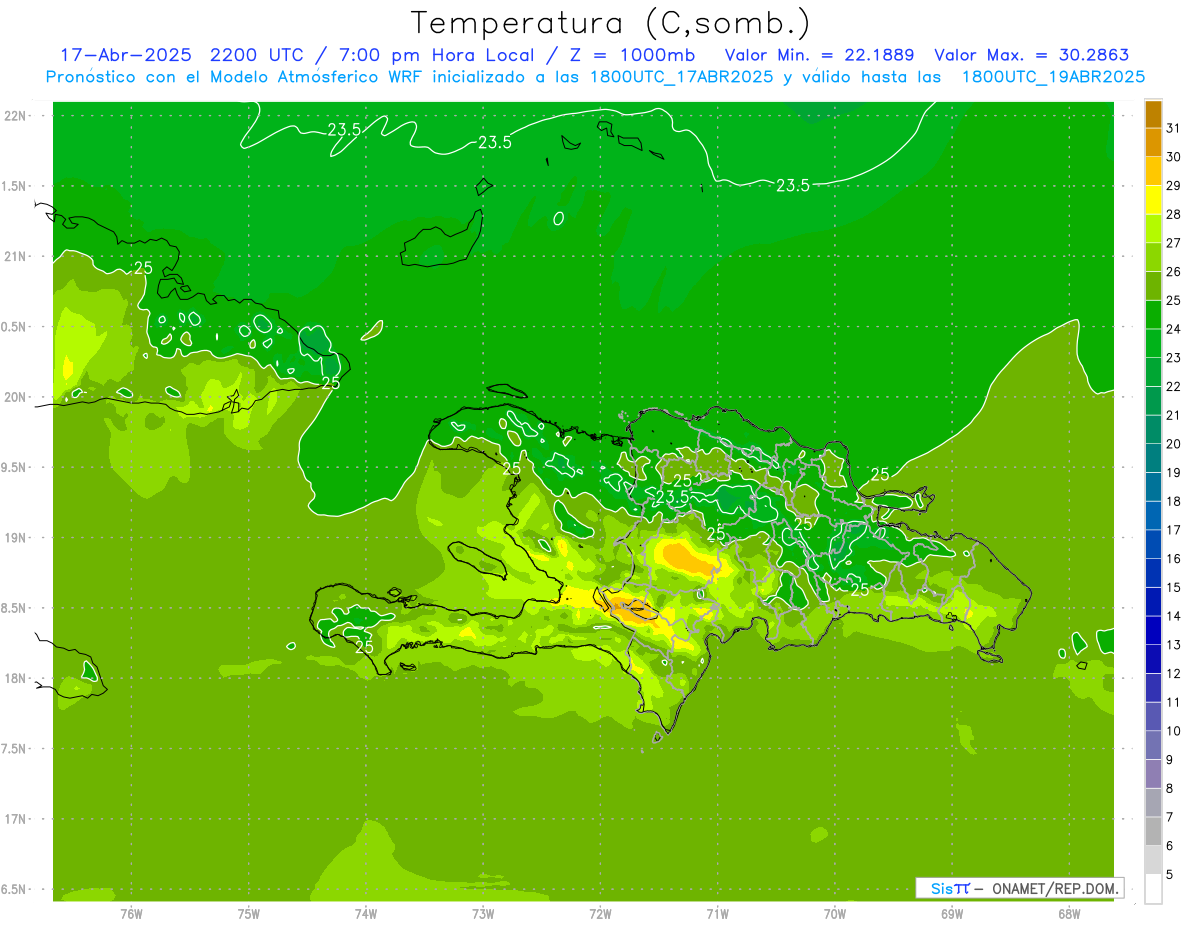Click the '17N' latitude label

[17, 819]
